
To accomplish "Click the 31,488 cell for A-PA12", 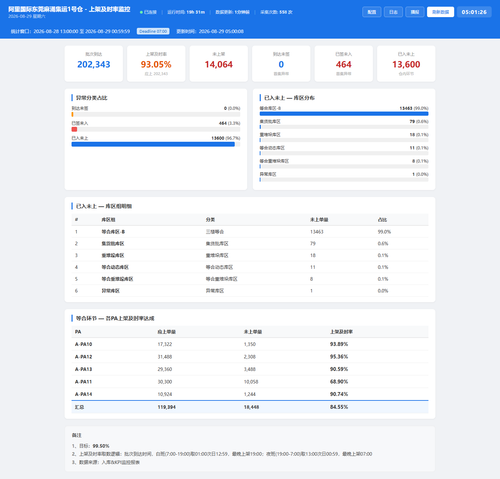I will click(165, 357).
